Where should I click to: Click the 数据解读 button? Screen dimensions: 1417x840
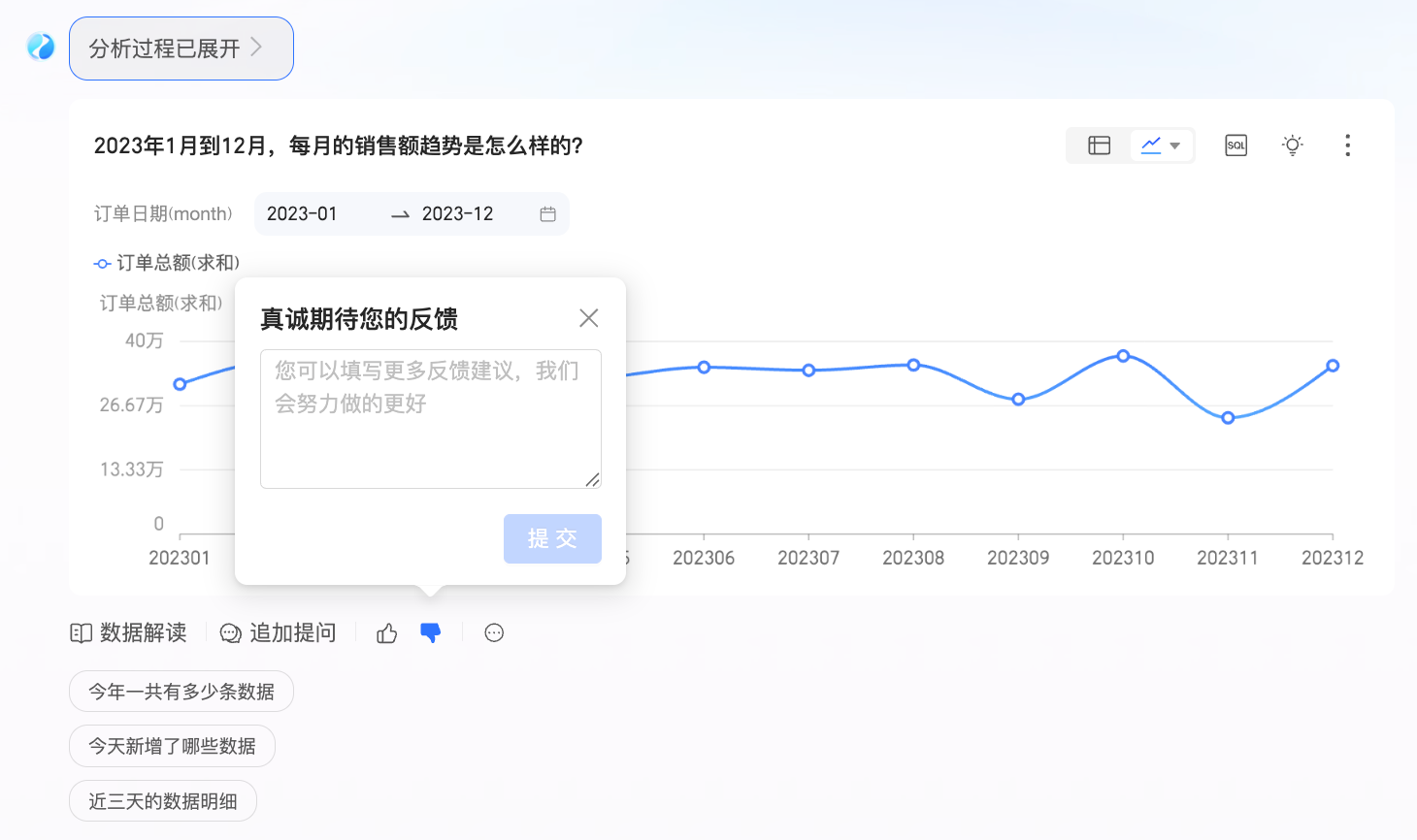128,633
